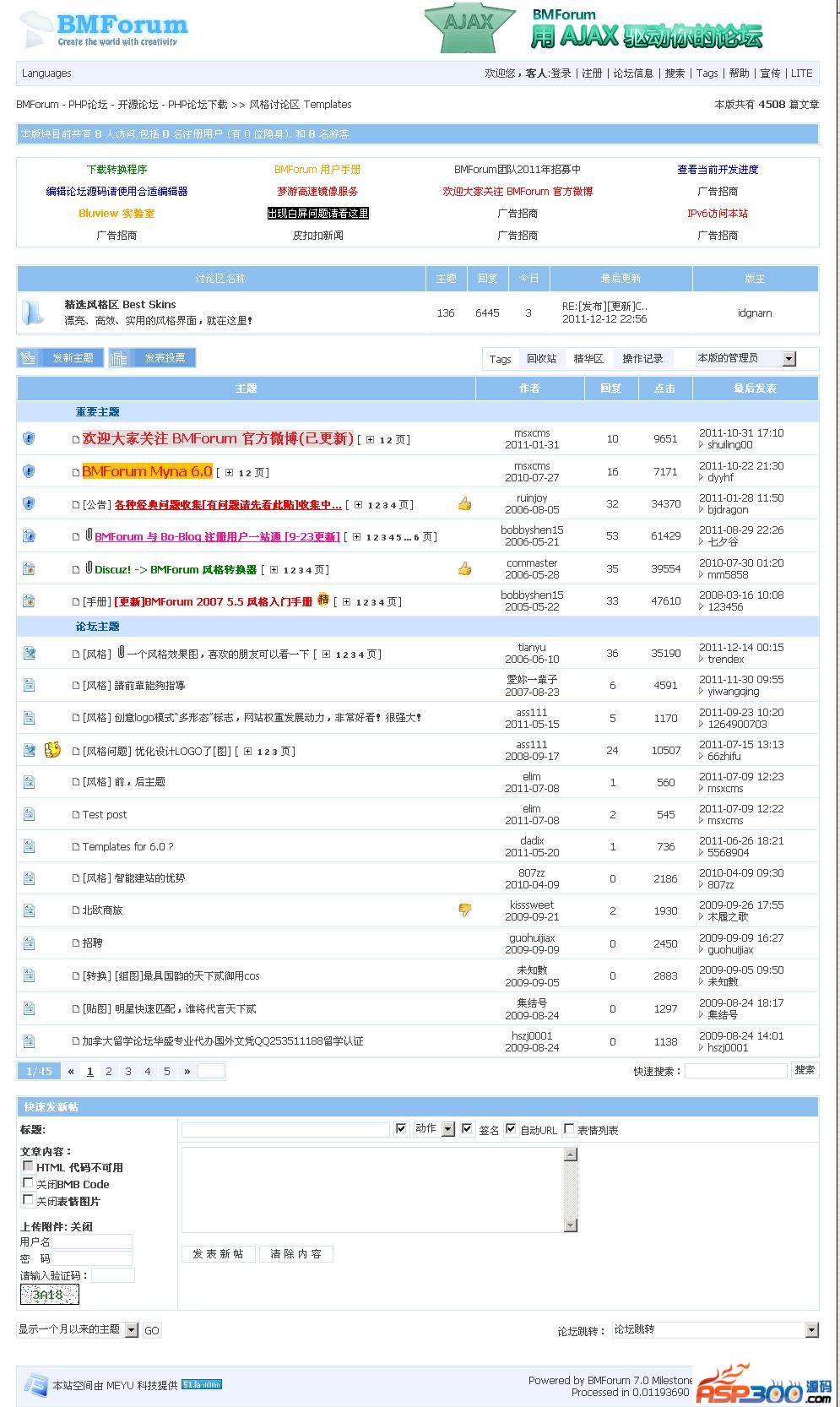Click the status icon on the 加拿大留学论坛 row

point(29,1040)
